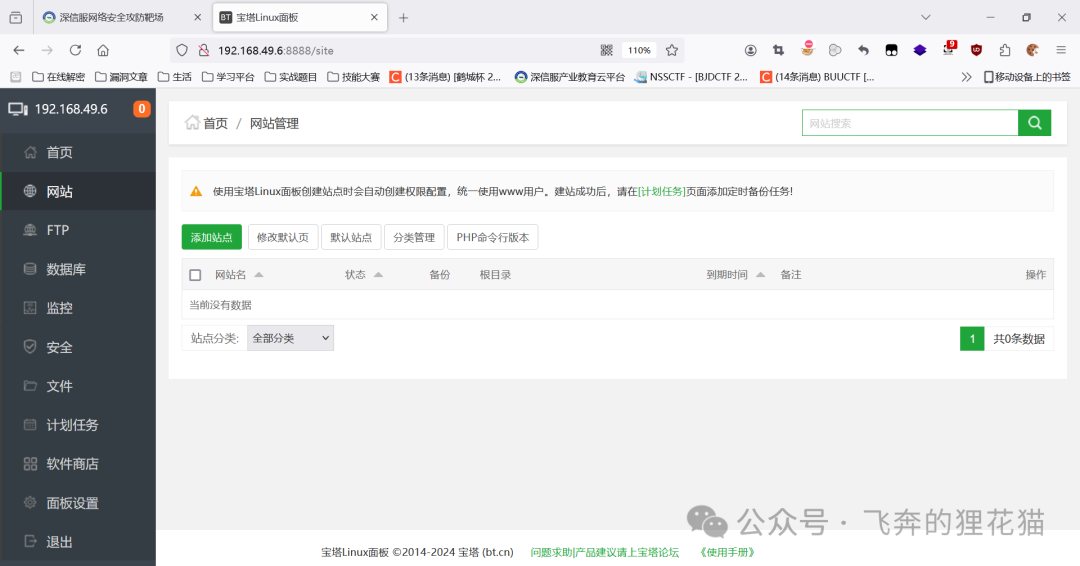Click the crop screenshot toolbar icon
1080x566 pixels.
tap(778, 50)
